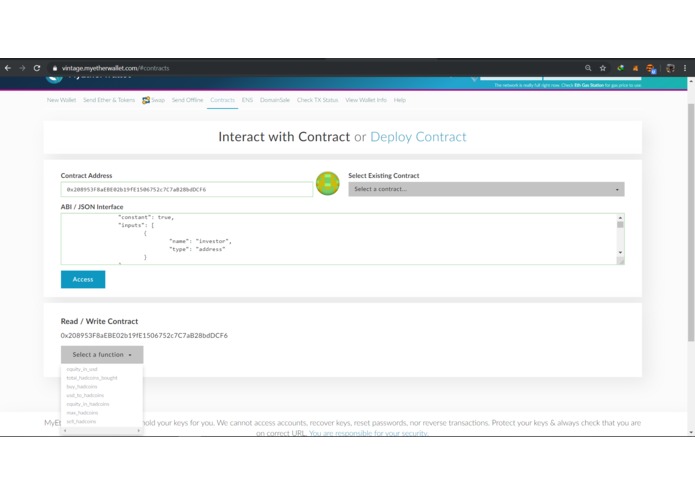Open the green browser extension icon
The image size is (695, 494).
click(621, 68)
